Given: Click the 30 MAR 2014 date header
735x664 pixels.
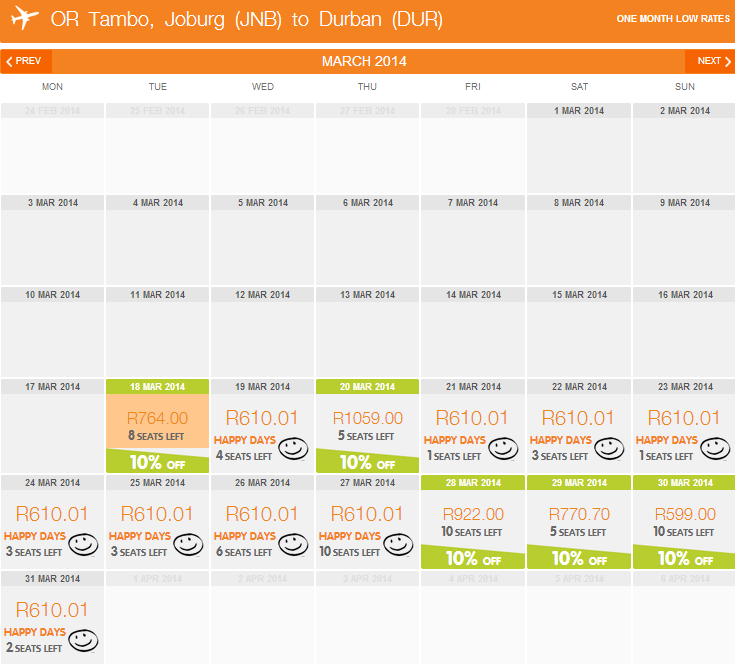Looking at the screenshot, I should (x=684, y=483).
